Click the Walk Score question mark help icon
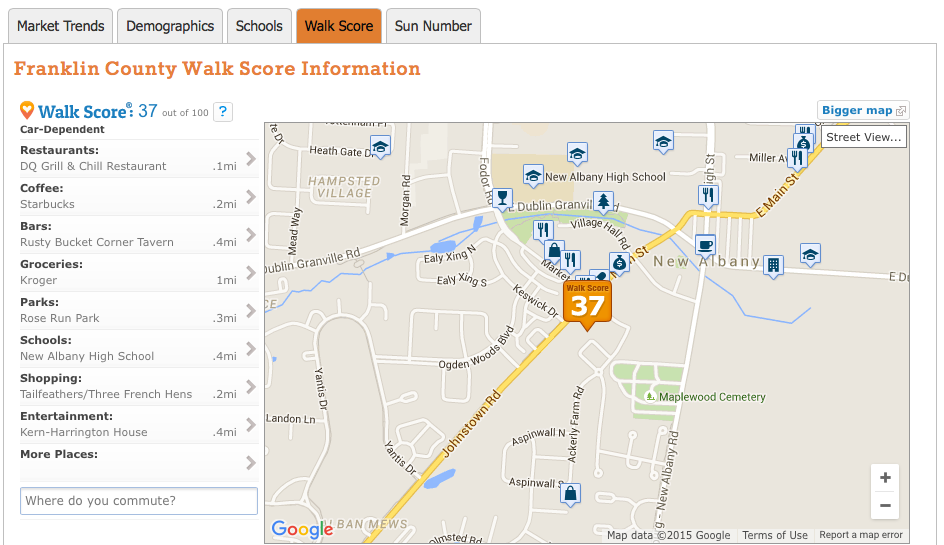The image size is (944, 545). coord(223,112)
